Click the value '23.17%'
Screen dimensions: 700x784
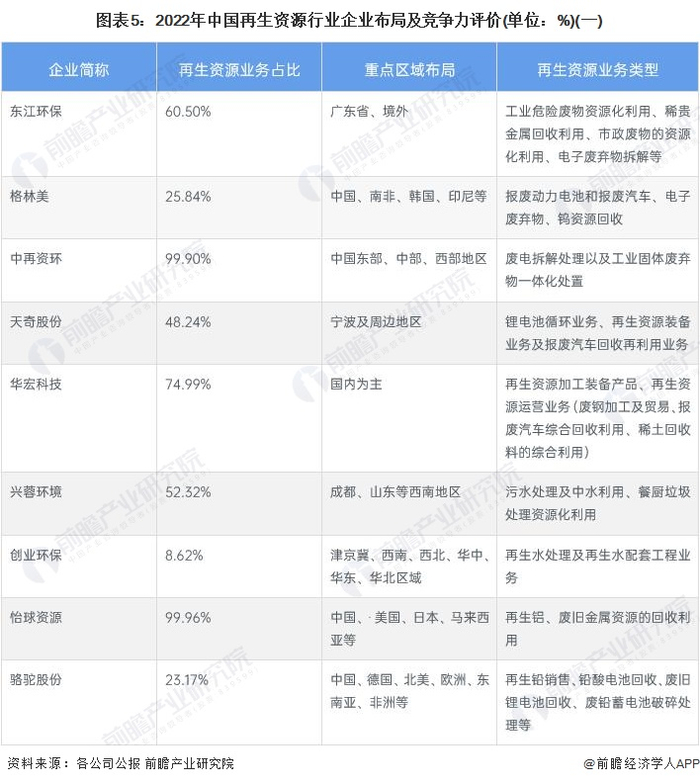coord(186,680)
